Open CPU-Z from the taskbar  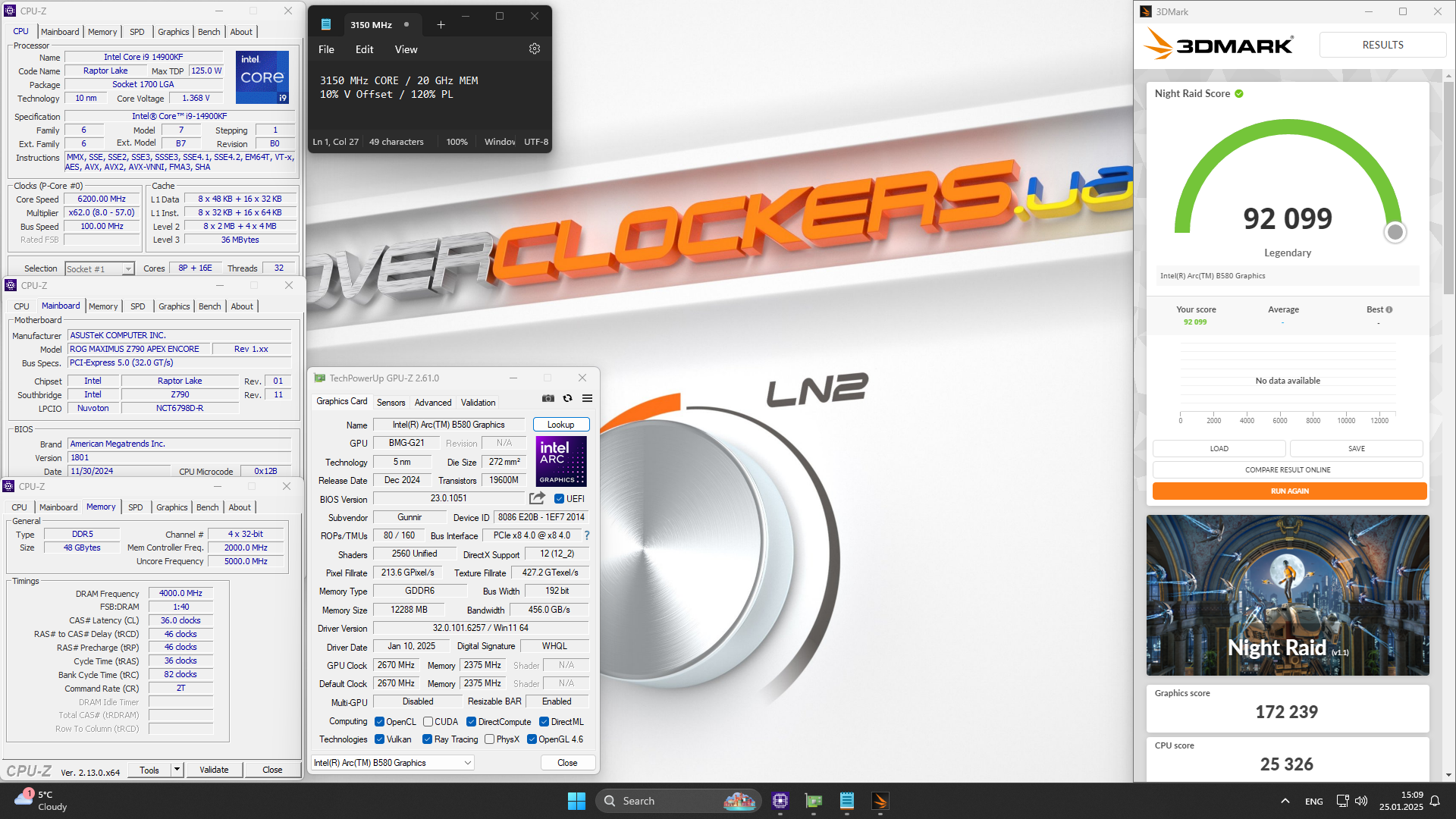coord(780,801)
